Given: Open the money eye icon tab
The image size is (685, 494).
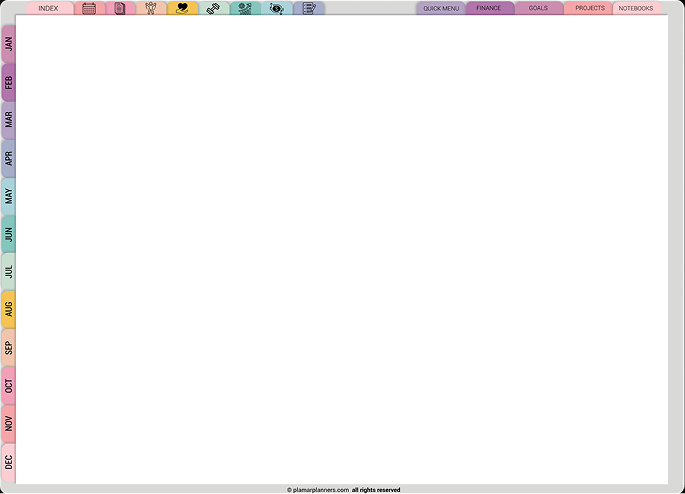Looking at the screenshot, I should (276, 8).
